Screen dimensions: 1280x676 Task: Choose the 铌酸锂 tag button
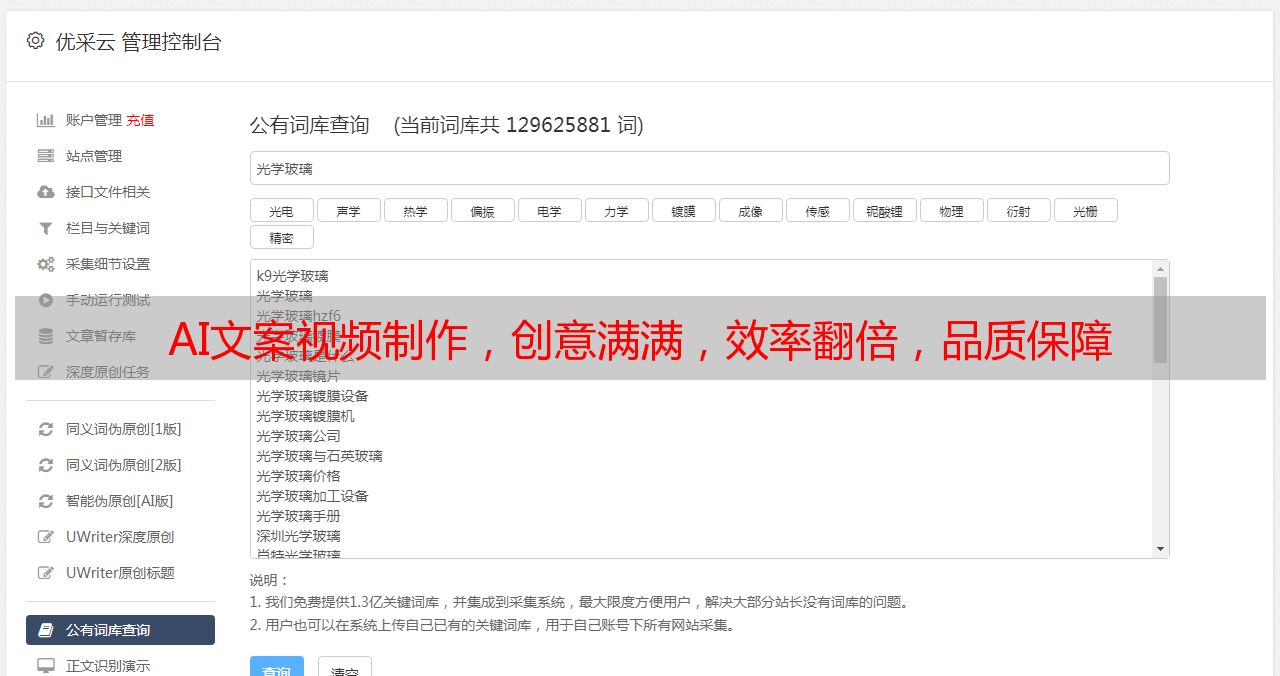(x=884, y=210)
